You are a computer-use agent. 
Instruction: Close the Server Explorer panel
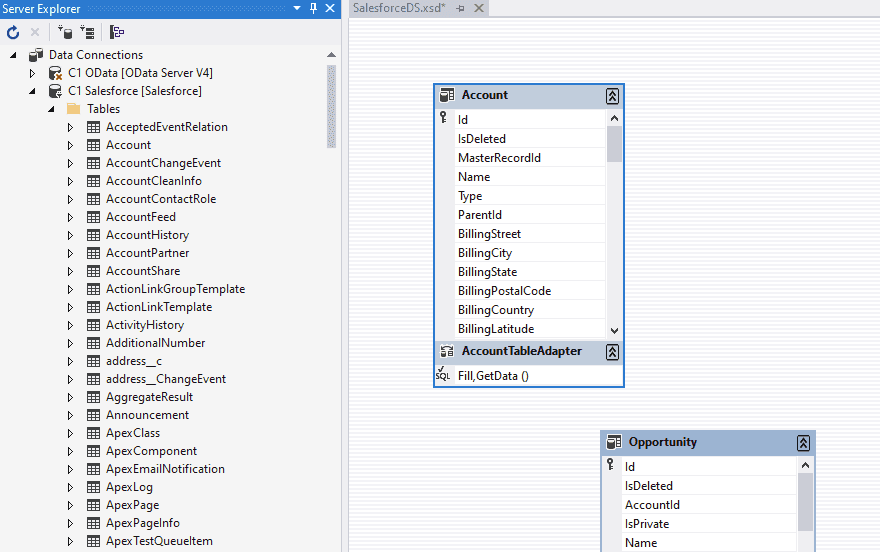(x=330, y=8)
